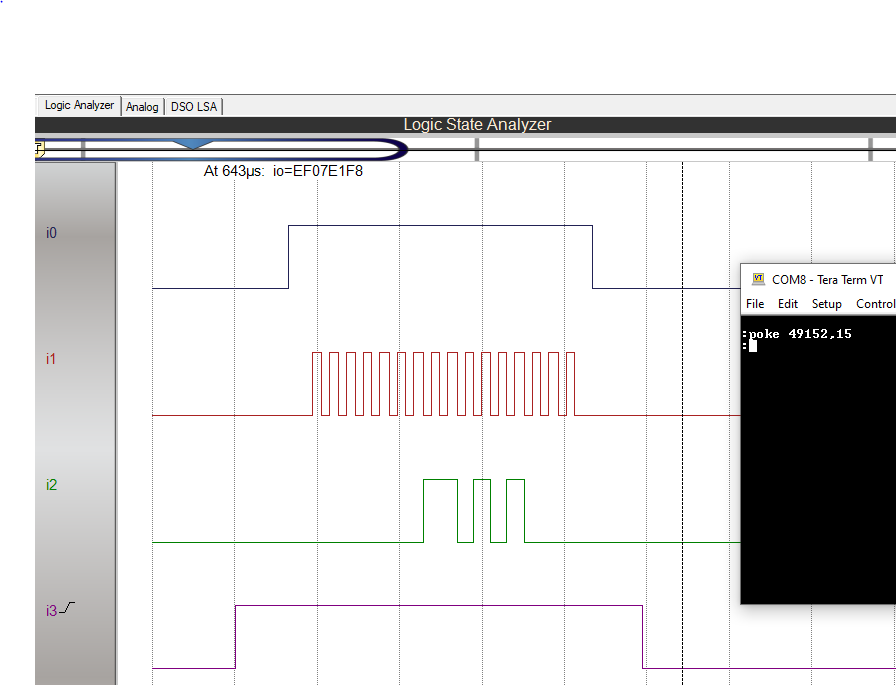Click the Tera Term VT title icon
896x685 pixels.
[758, 279]
